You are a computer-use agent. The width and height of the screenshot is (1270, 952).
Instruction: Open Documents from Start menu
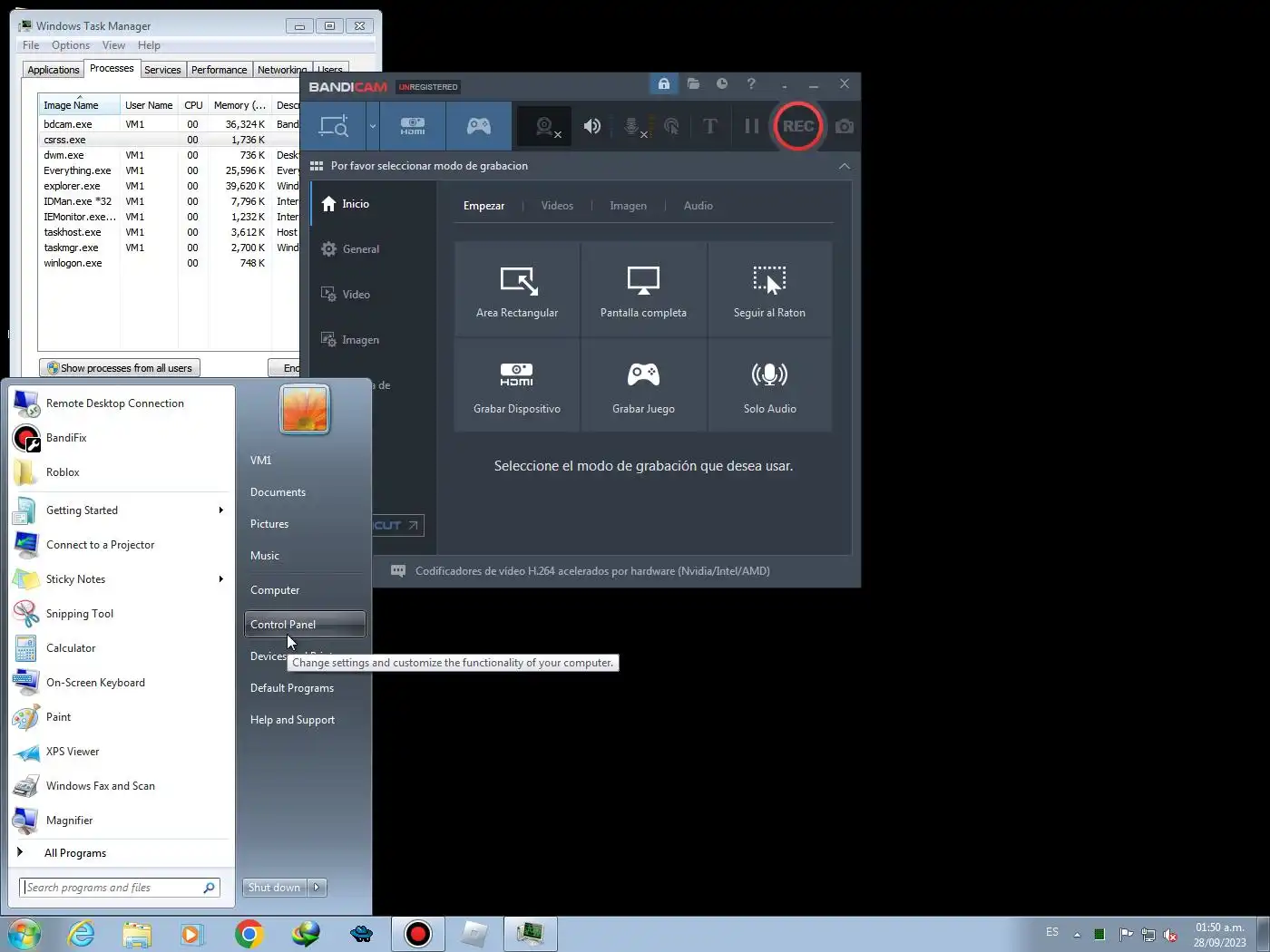(305, 492)
